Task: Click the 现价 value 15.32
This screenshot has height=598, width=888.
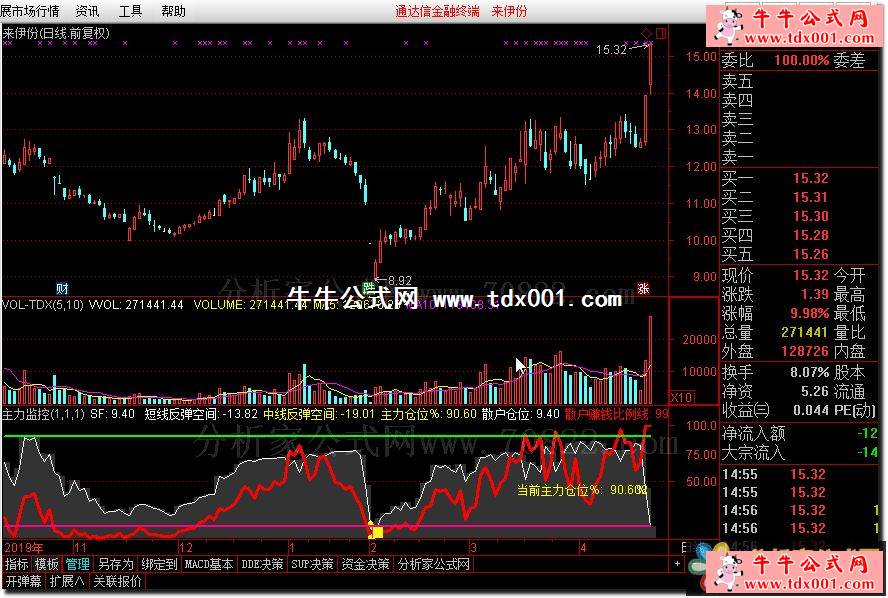Action: (x=810, y=275)
